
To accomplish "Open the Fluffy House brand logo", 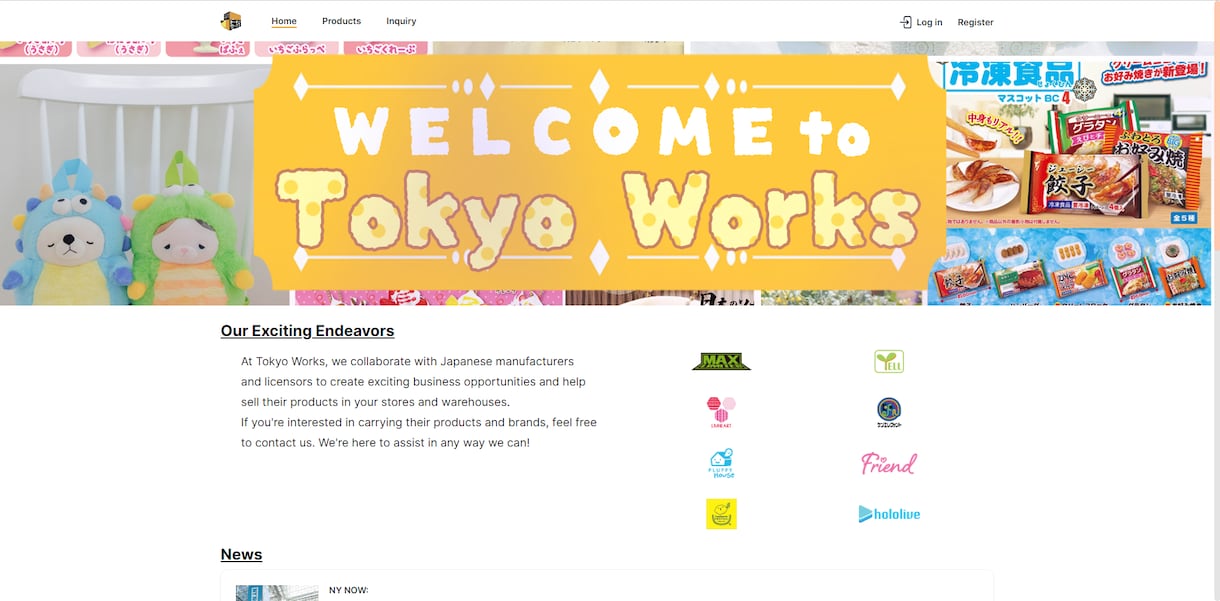I will click(721, 463).
